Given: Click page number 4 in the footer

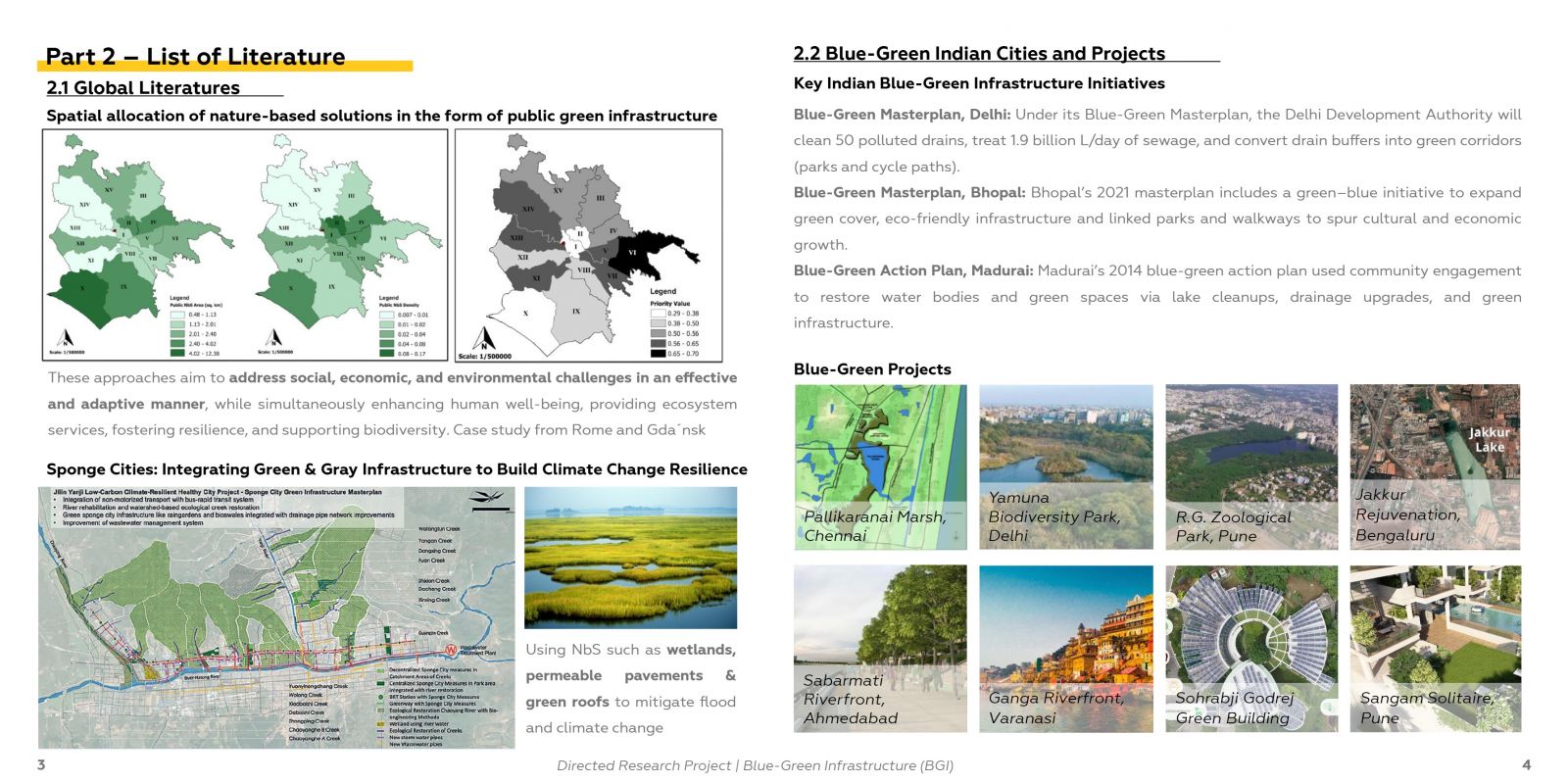Looking at the screenshot, I should (x=1527, y=764).
